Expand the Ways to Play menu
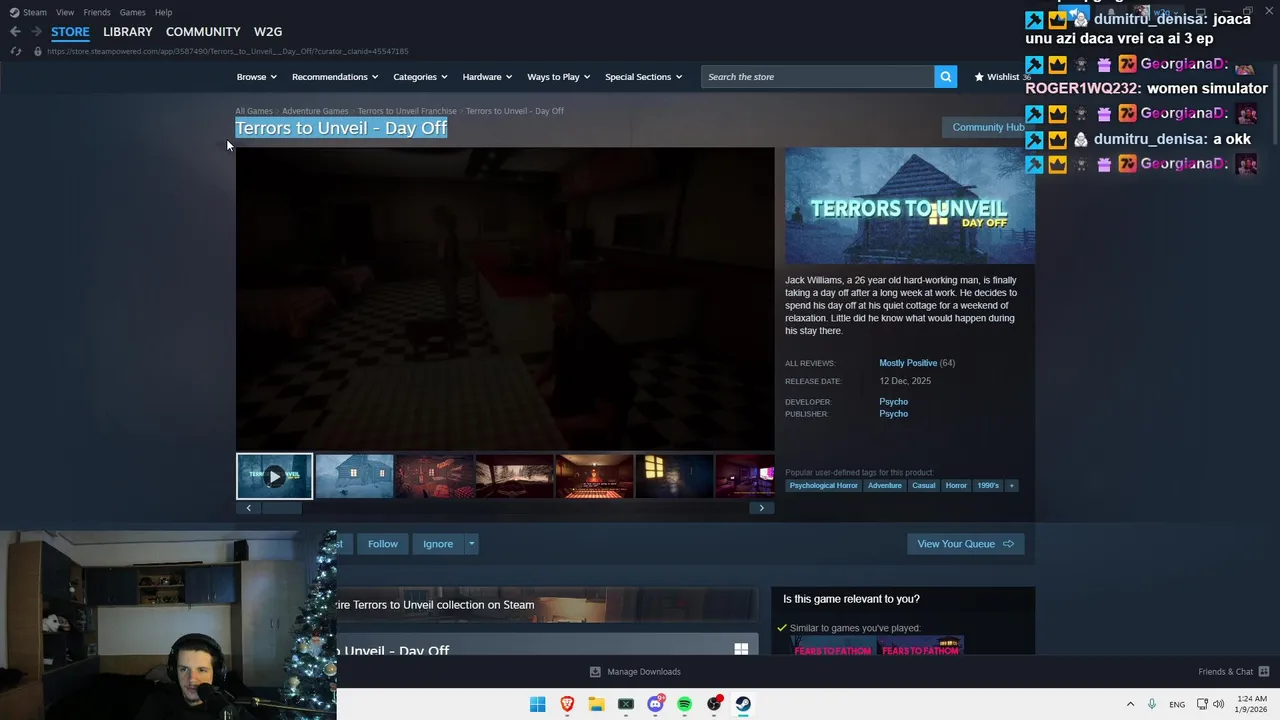This screenshot has height=720, width=1280. click(x=558, y=77)
